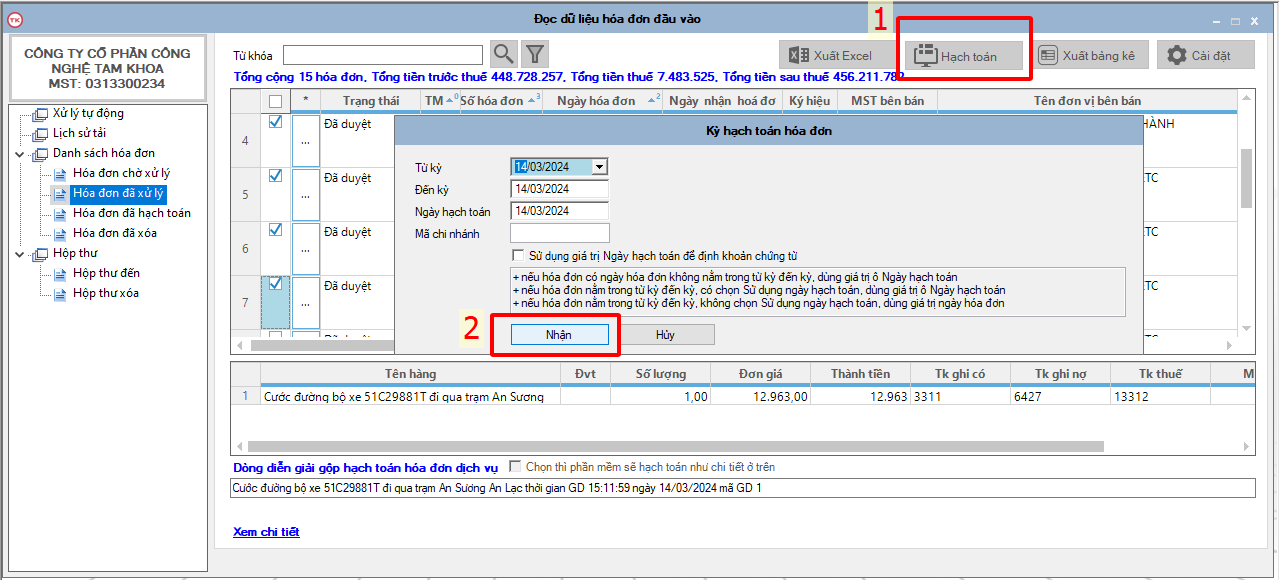
Task: Click the funnel filter icon
Action: (x=535, y=54)
